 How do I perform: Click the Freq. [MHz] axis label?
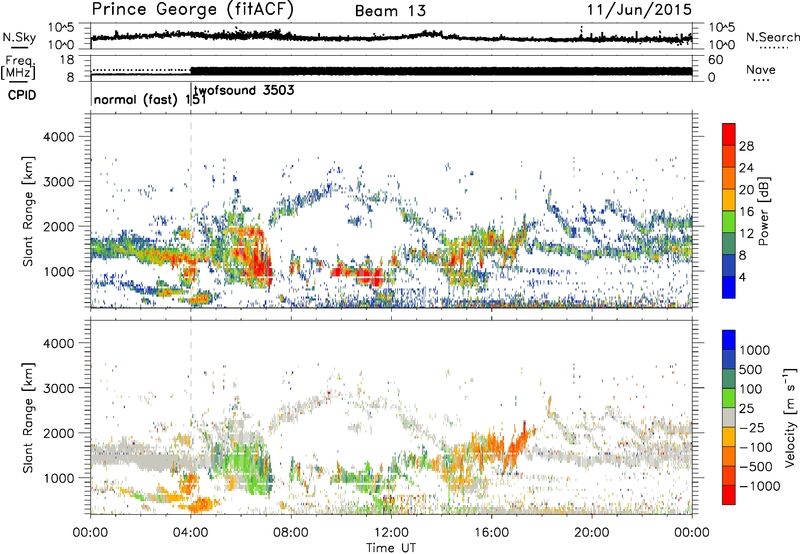(19, 67)
